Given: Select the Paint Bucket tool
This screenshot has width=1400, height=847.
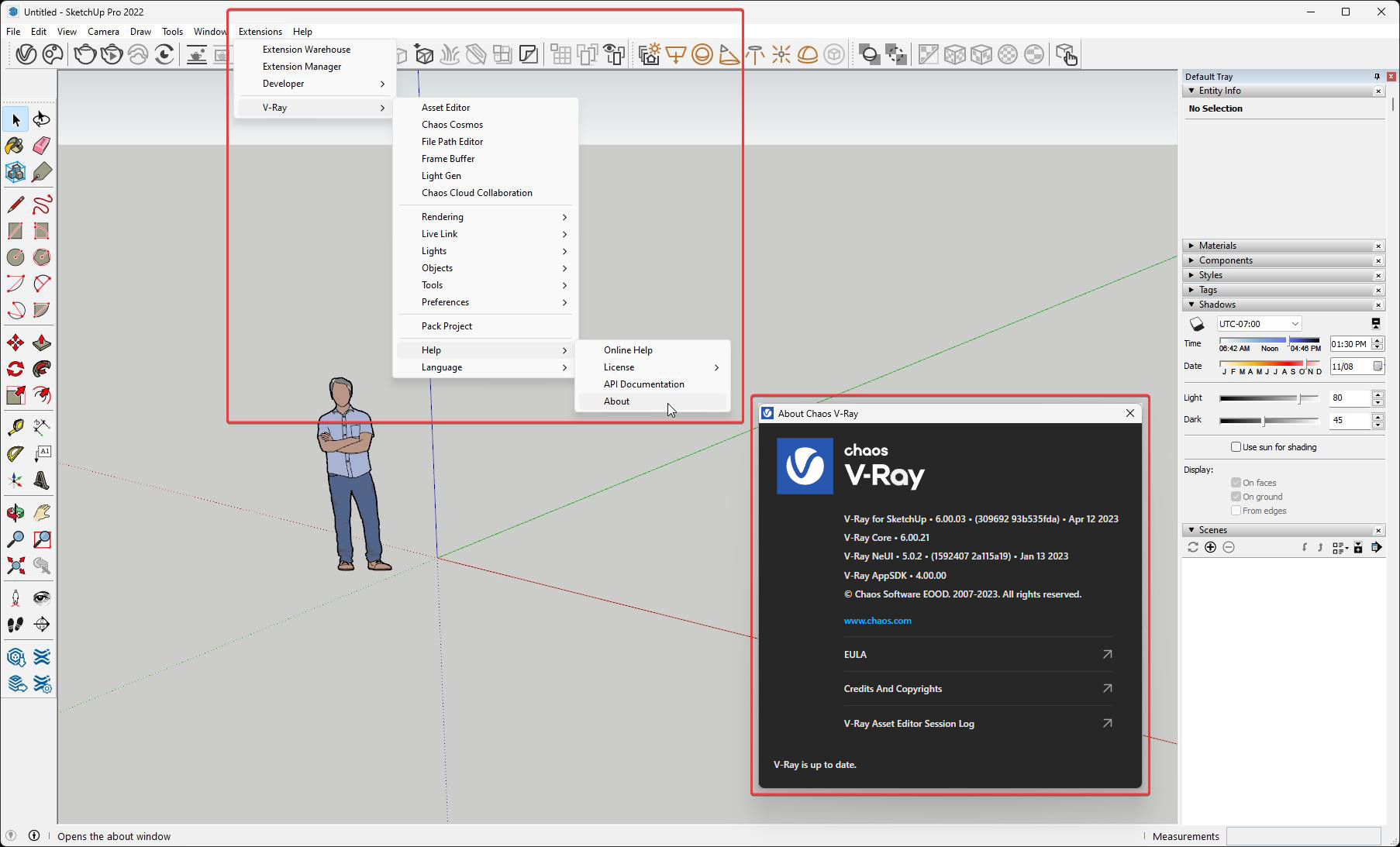Looking at the screenshot, I should pos(16,146).
